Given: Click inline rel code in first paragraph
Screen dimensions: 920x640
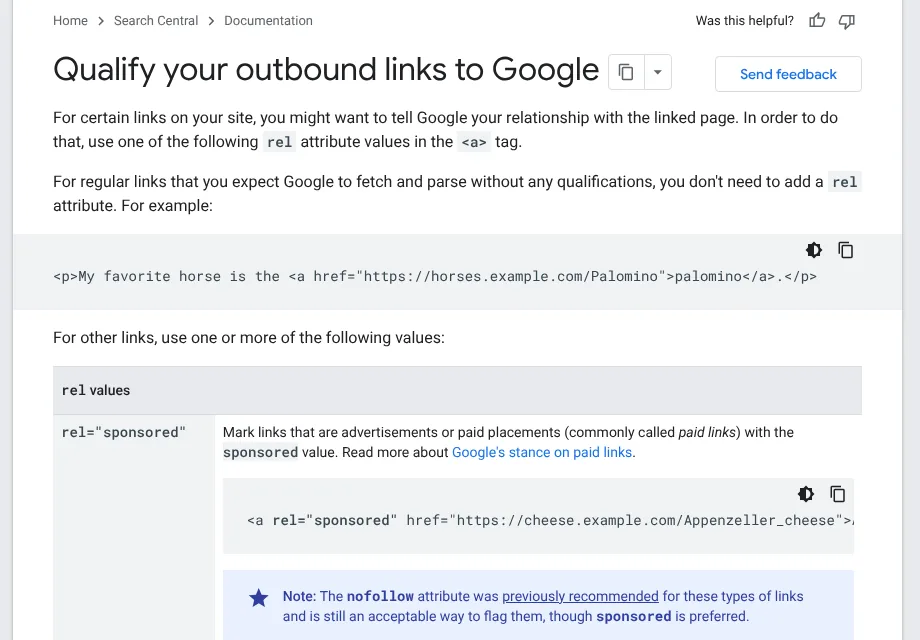Looking at the screenshot, I should pos(279,142).
